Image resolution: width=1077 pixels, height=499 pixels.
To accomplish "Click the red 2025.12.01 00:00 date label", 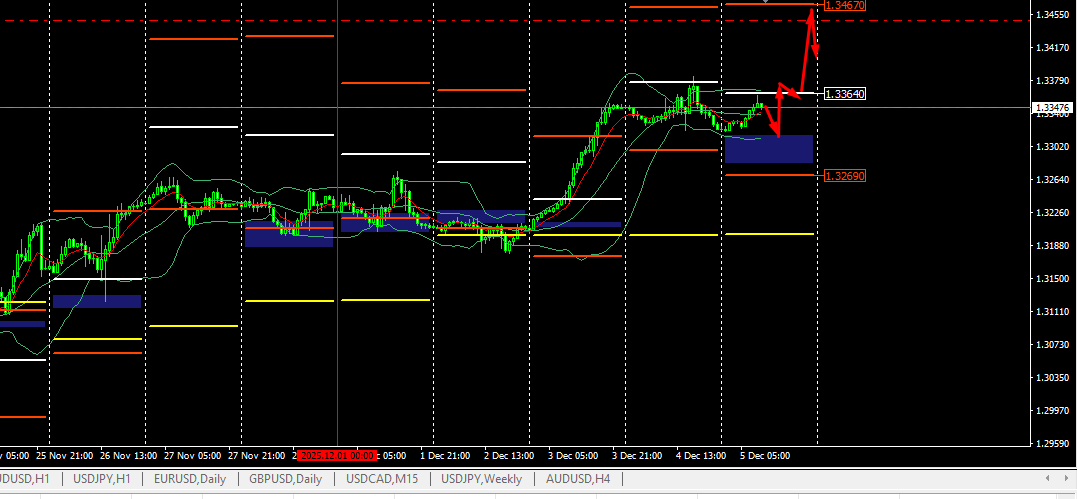I will click(x=337, y=455).
